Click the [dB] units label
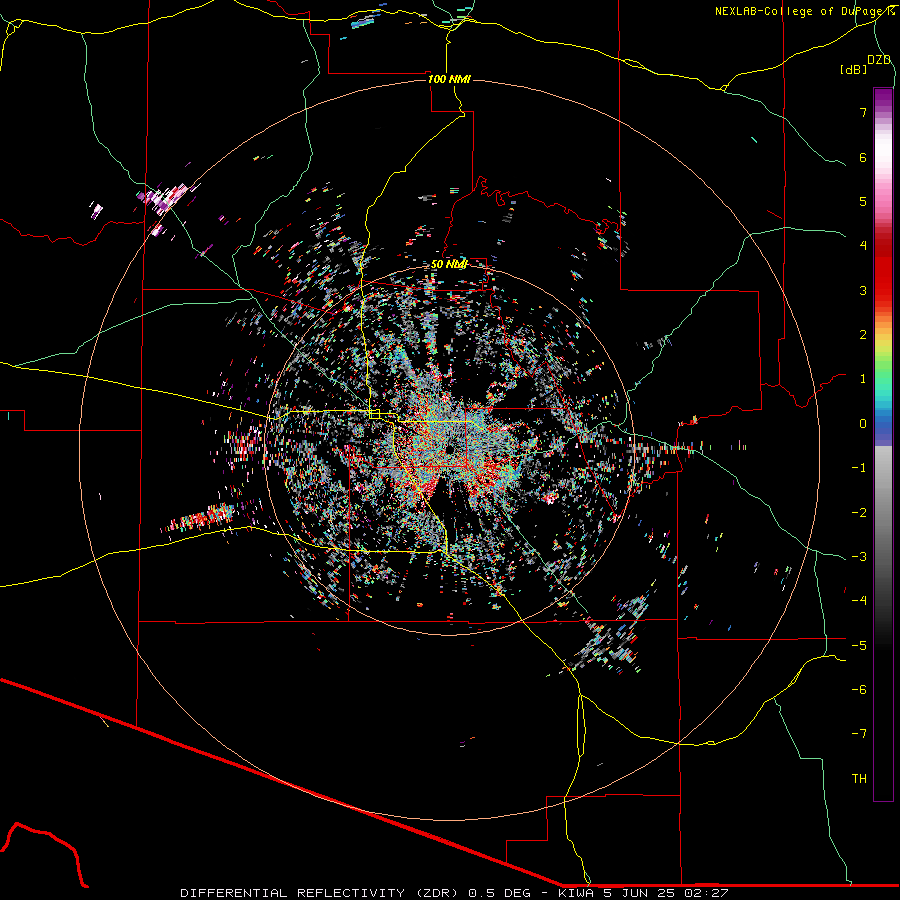The height and width of the screenshot is (900, 900). 854,70
